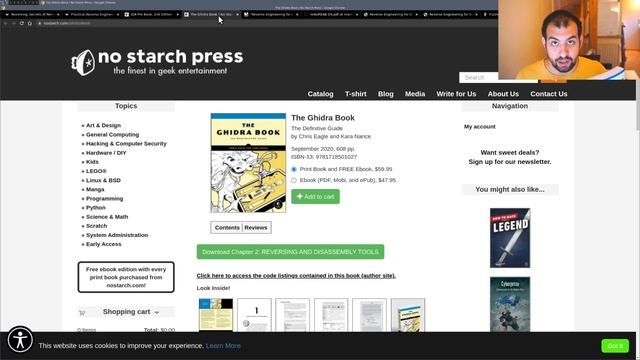The image size is (640, 360).
Task: Close The Ghidra Book browser tab
Action: pos(238,14)
